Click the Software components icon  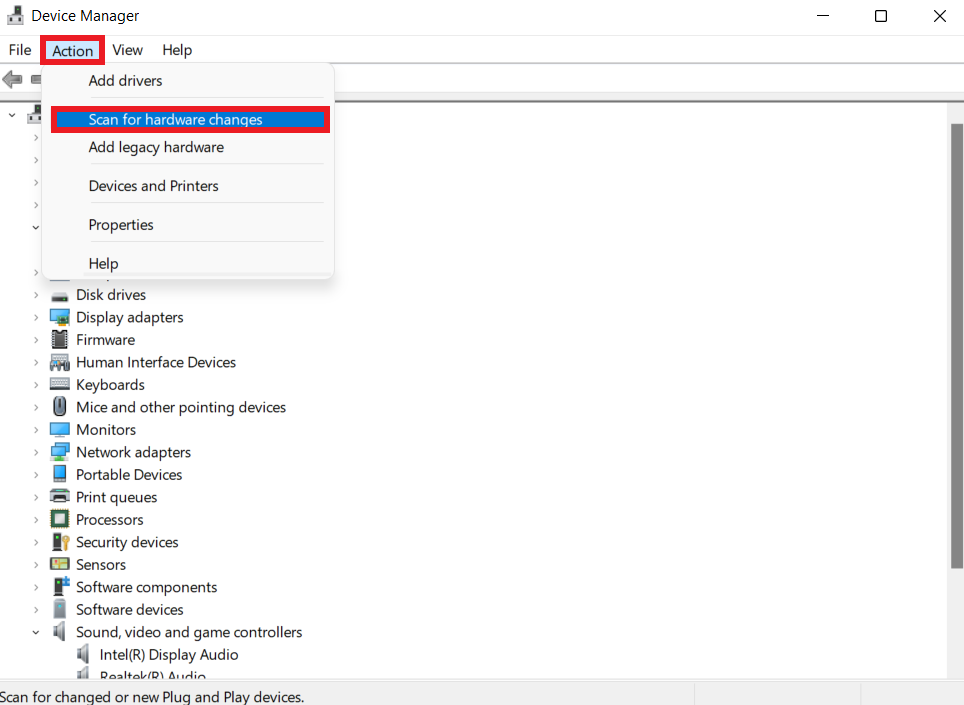pyautogui.click(x=61, y=586)
